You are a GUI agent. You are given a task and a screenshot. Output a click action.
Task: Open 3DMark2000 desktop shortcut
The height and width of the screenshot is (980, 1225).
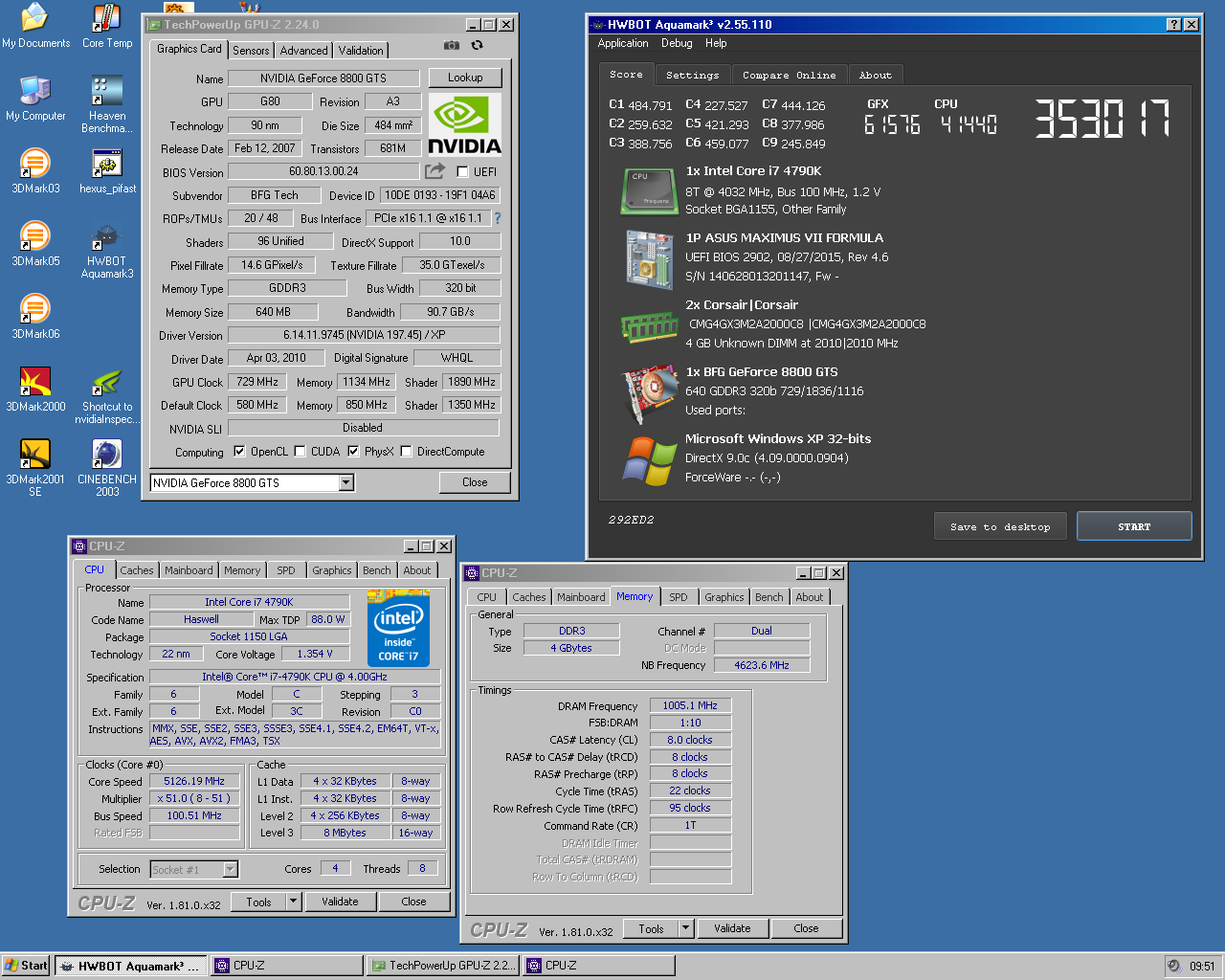pyautogui.click(x=35, y=390)
